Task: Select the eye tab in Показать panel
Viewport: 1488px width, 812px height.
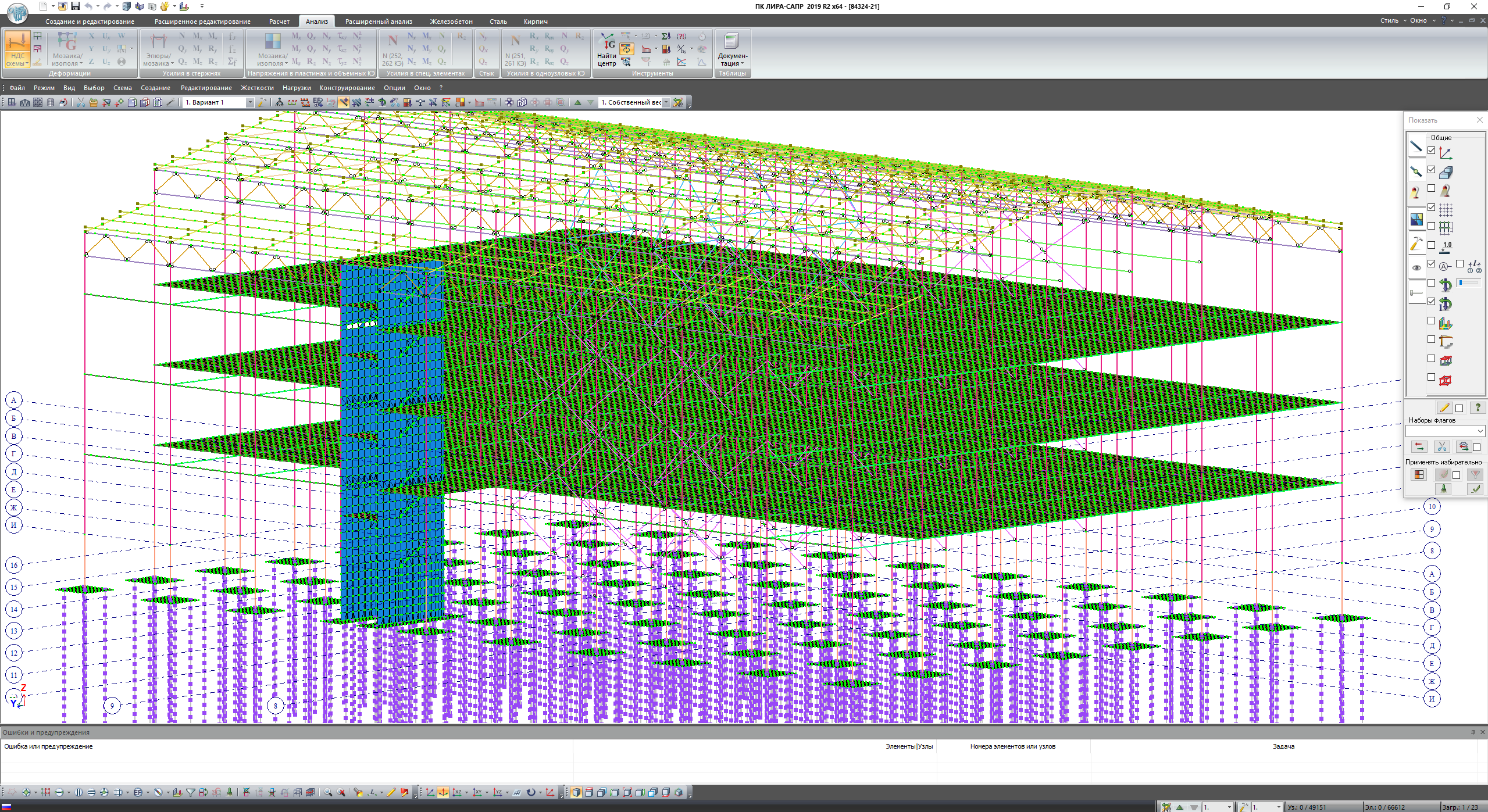Action: point(1416,267)
